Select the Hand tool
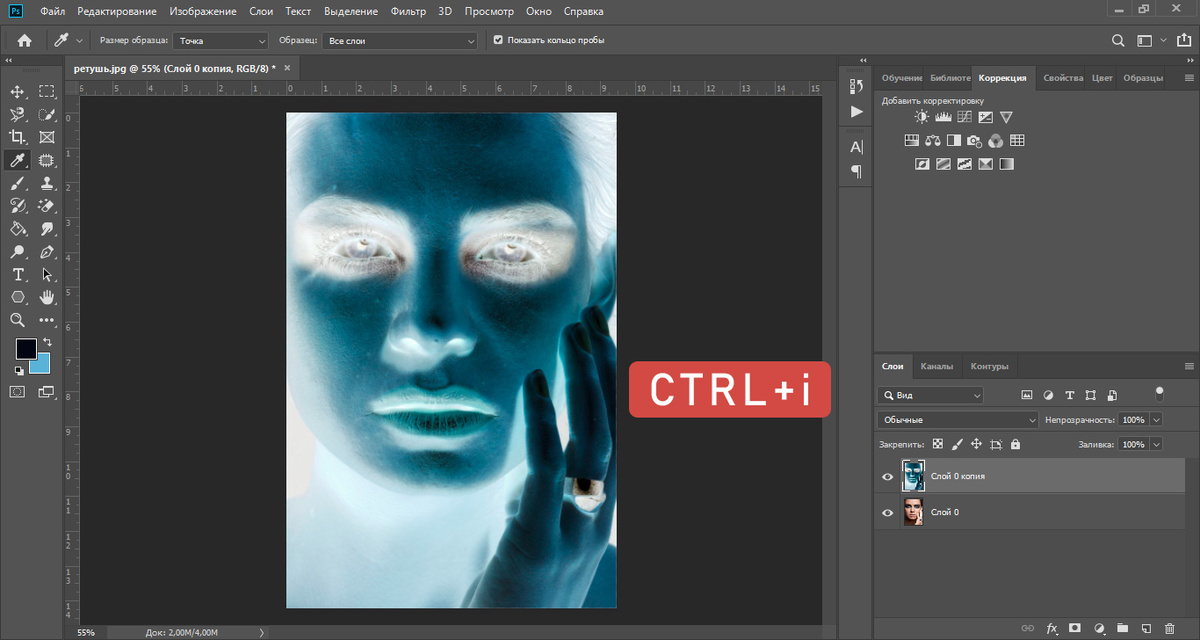 (x=46, y=298)
